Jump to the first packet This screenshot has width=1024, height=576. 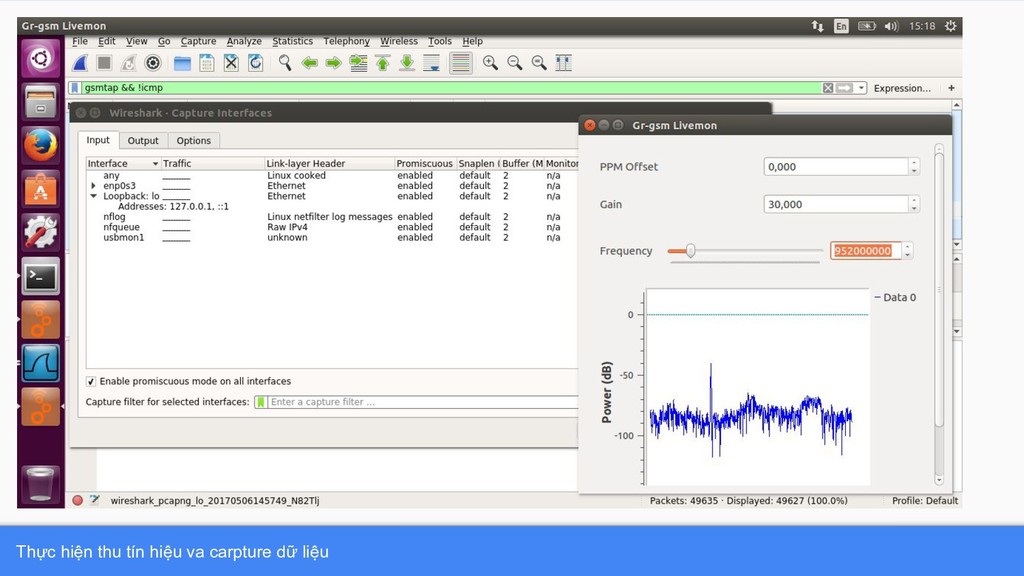point(383,63)
